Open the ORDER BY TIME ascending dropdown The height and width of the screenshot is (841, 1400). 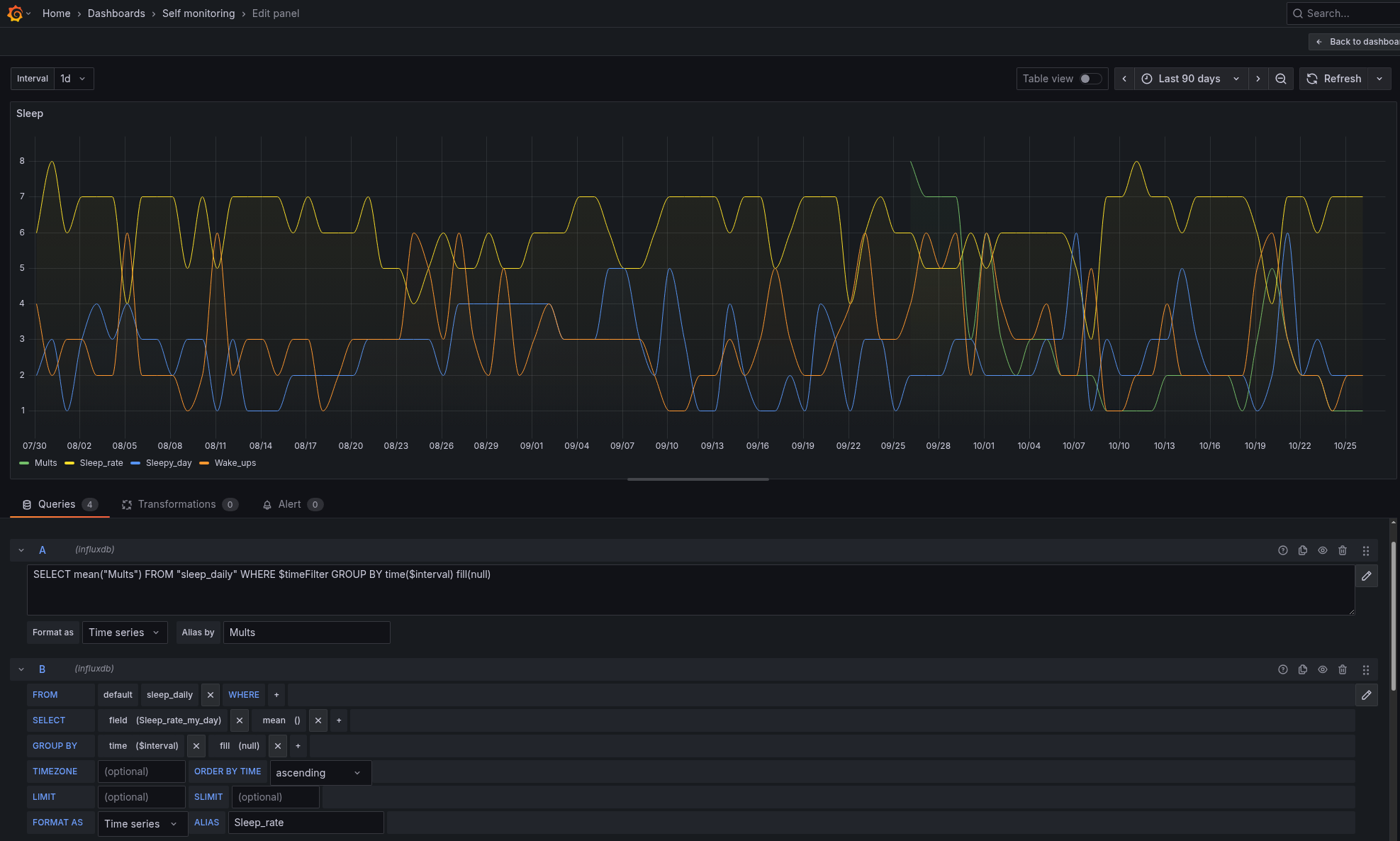320,772
